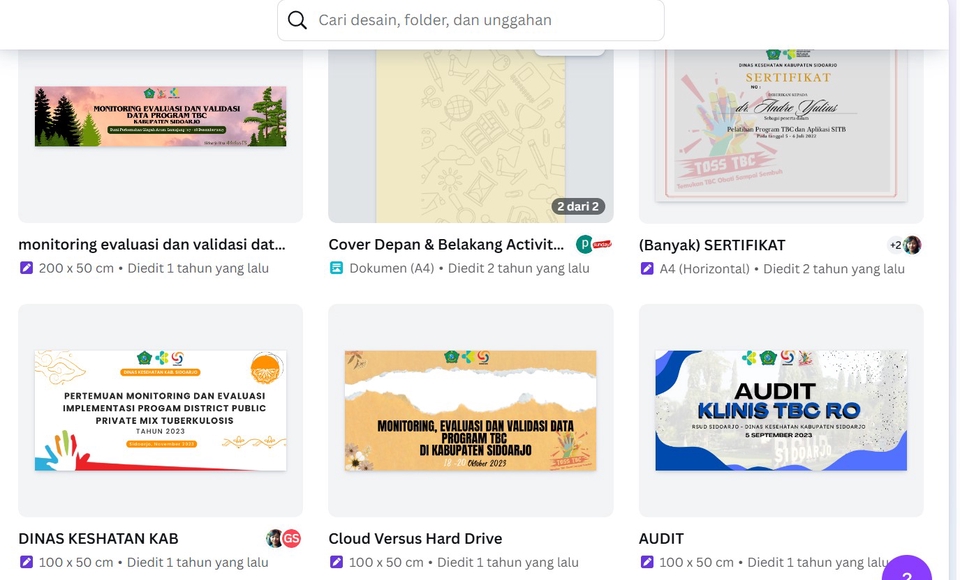Click the design icon beside 'A4 (Horizontal)'
The width and height of the screenshot is (960, 580).
pyautogui.click(x=647, y=268)
